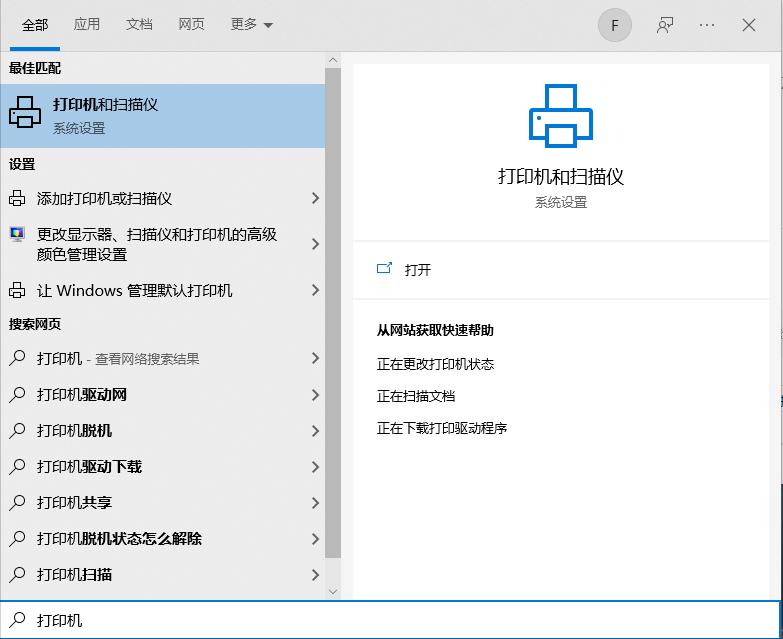The image size is (783, 639).
Task: Click the printer icon in best match result
Action: pyautogui.click(x=24, y=112)
